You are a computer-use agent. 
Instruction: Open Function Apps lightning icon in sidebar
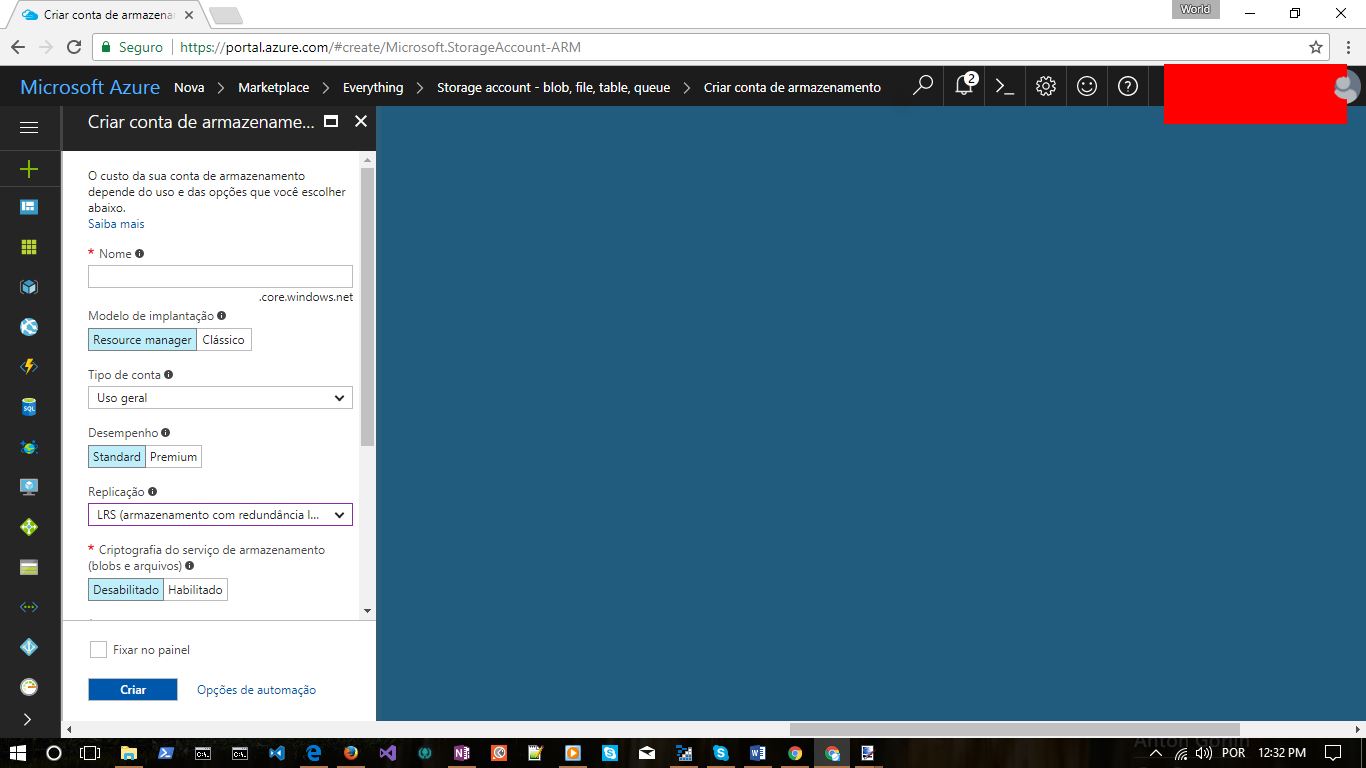[x=29, y=367]
